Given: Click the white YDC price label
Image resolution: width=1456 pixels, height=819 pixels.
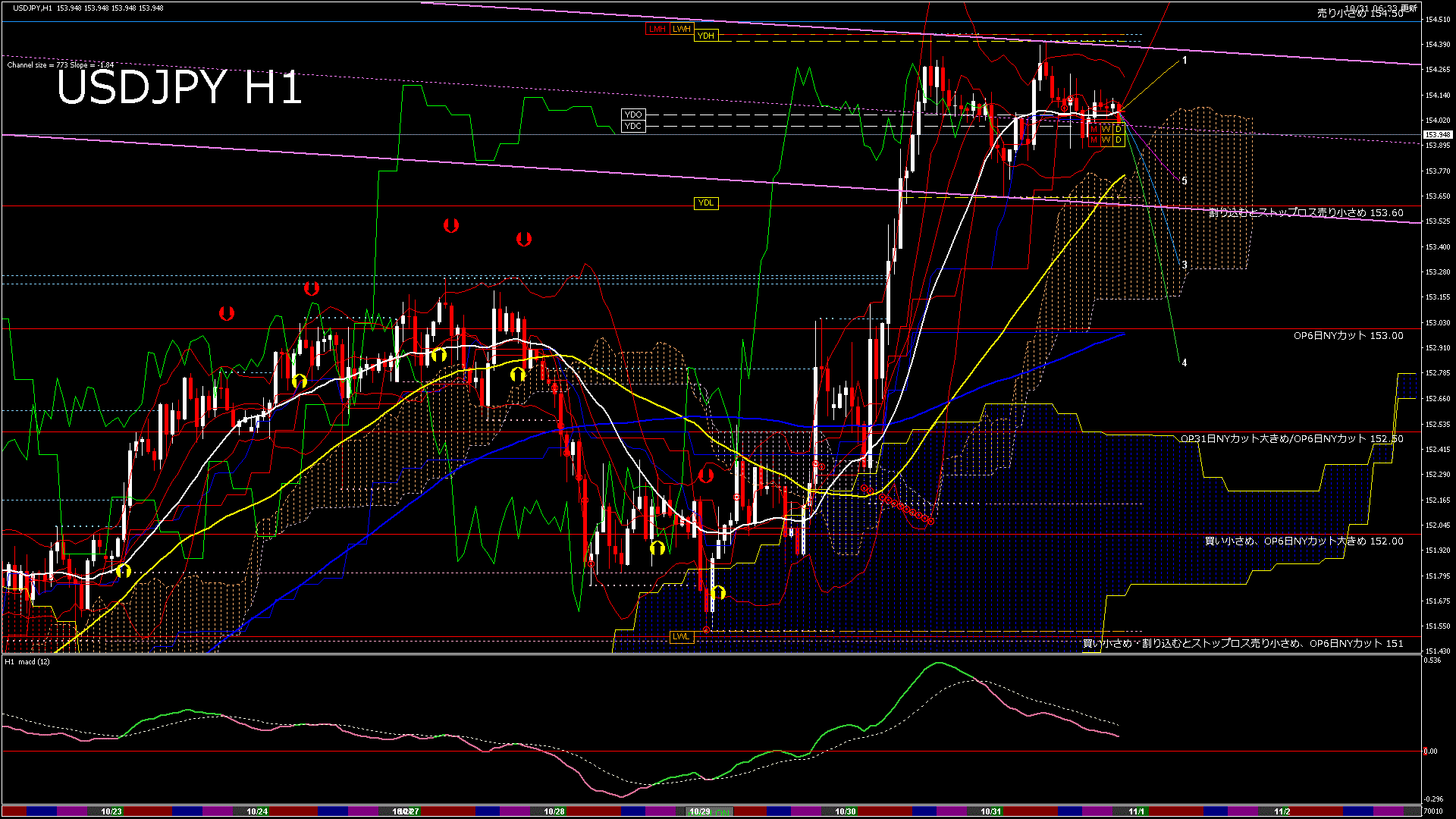Looking at the screenshot, I should [x=633, y=126].
